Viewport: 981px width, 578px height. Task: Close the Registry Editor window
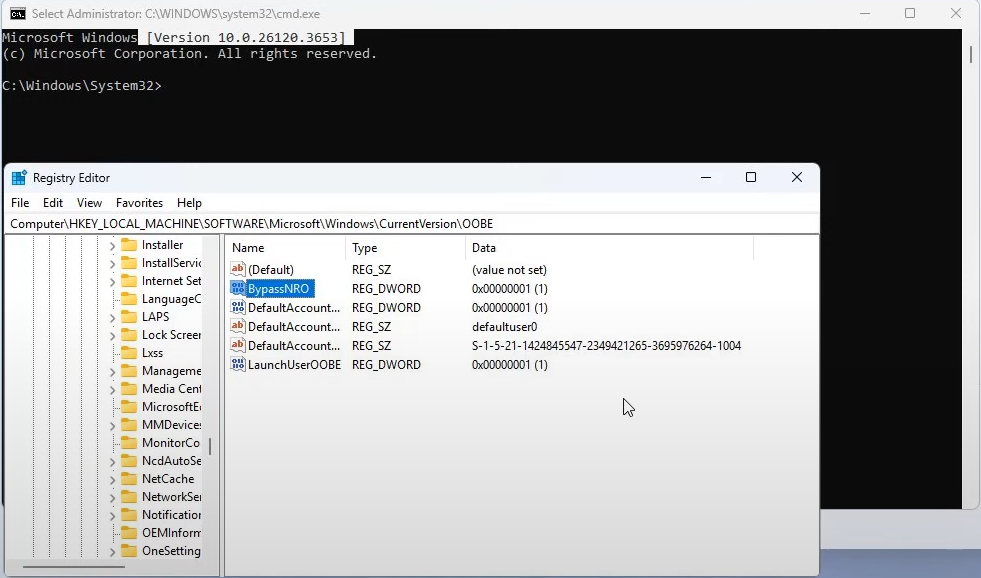tap(796, 177)
